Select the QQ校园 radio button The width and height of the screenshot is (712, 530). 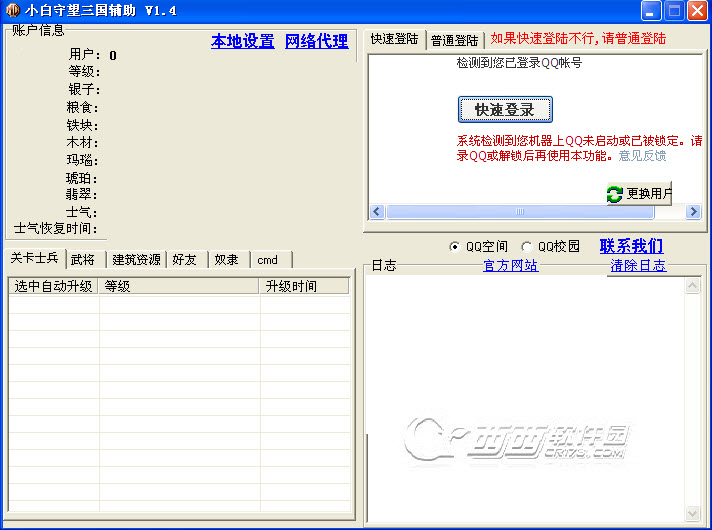(526, 247)
